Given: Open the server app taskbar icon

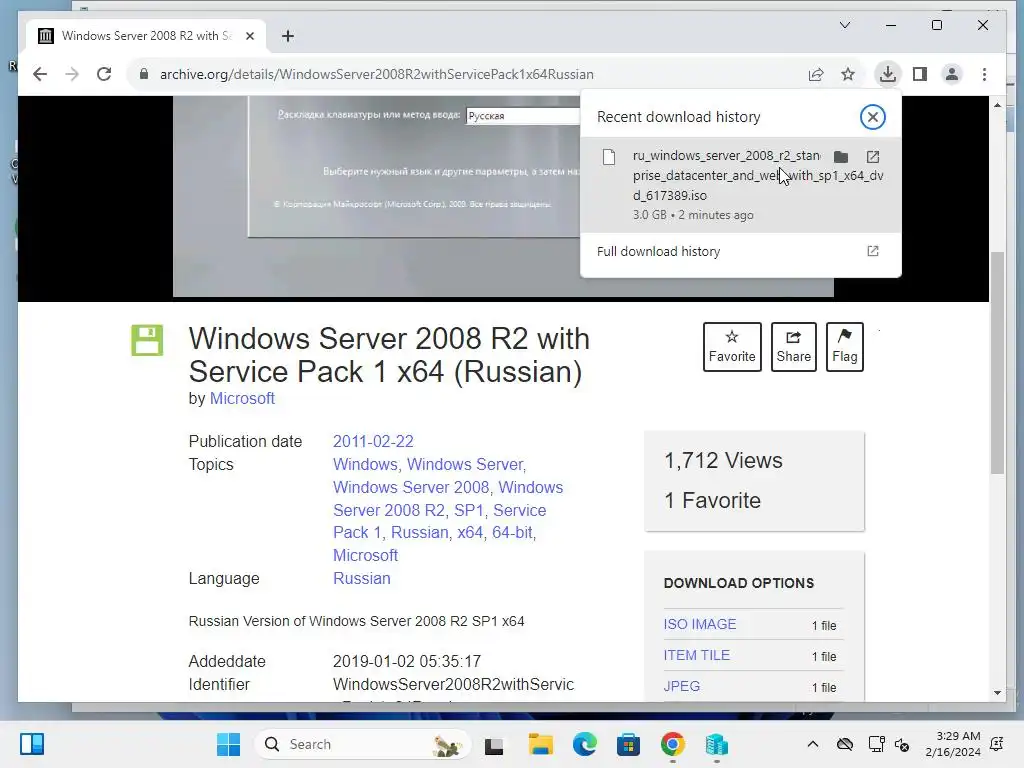Looking at the screenshot, I should (716, 744).
